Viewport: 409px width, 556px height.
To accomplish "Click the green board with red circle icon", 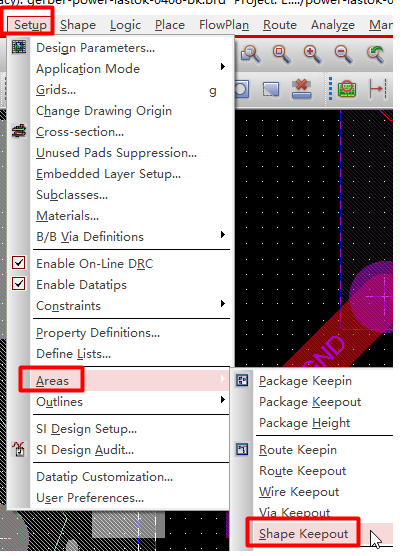I will tap(347, 89).
